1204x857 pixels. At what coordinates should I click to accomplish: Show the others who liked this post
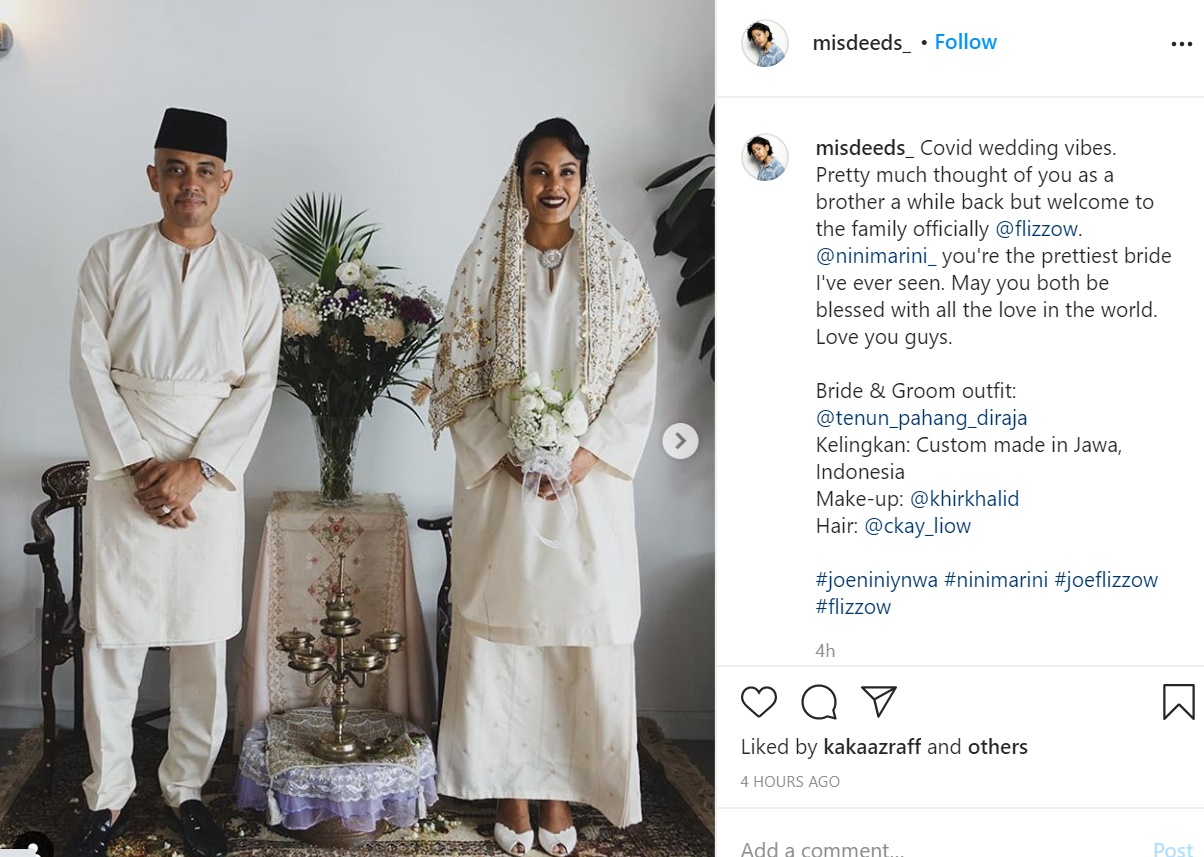(997, 747)
